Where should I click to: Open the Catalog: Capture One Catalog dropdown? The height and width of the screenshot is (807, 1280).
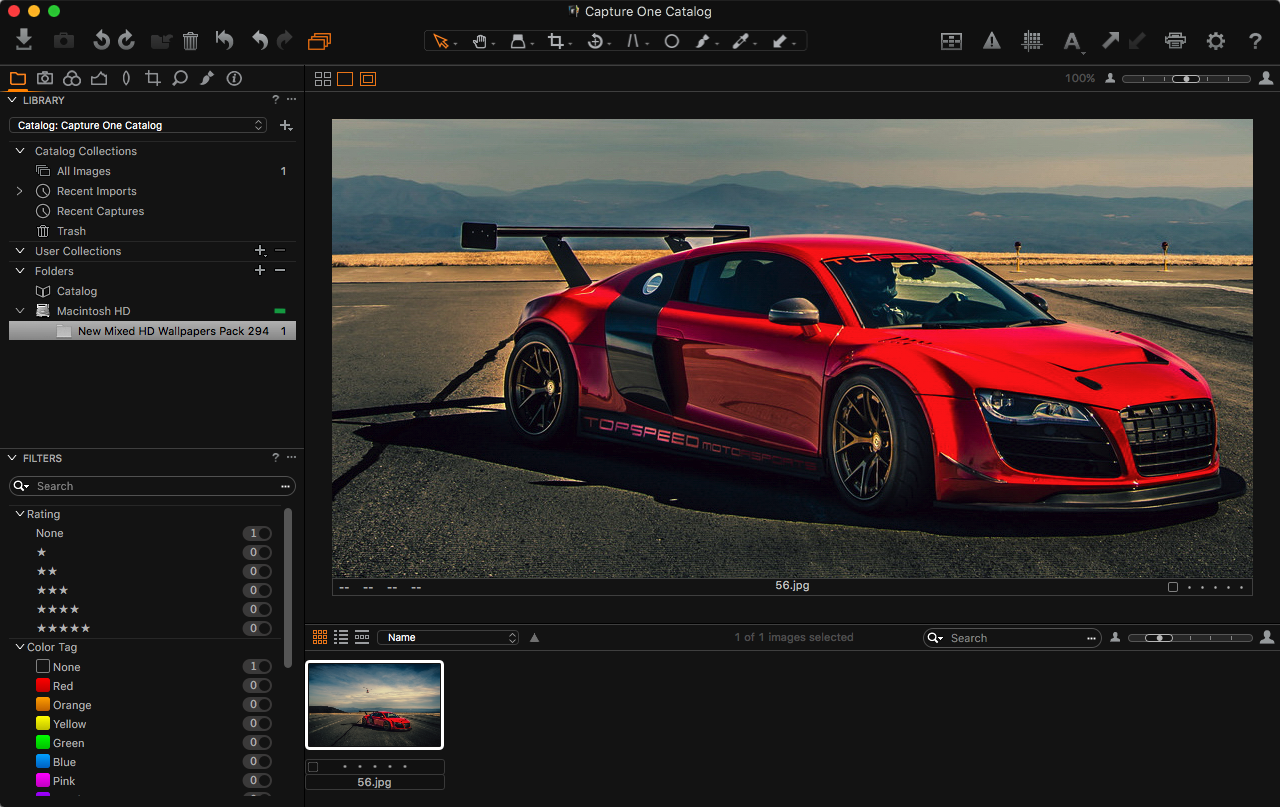pyautogui.click(x=138, y=125)
